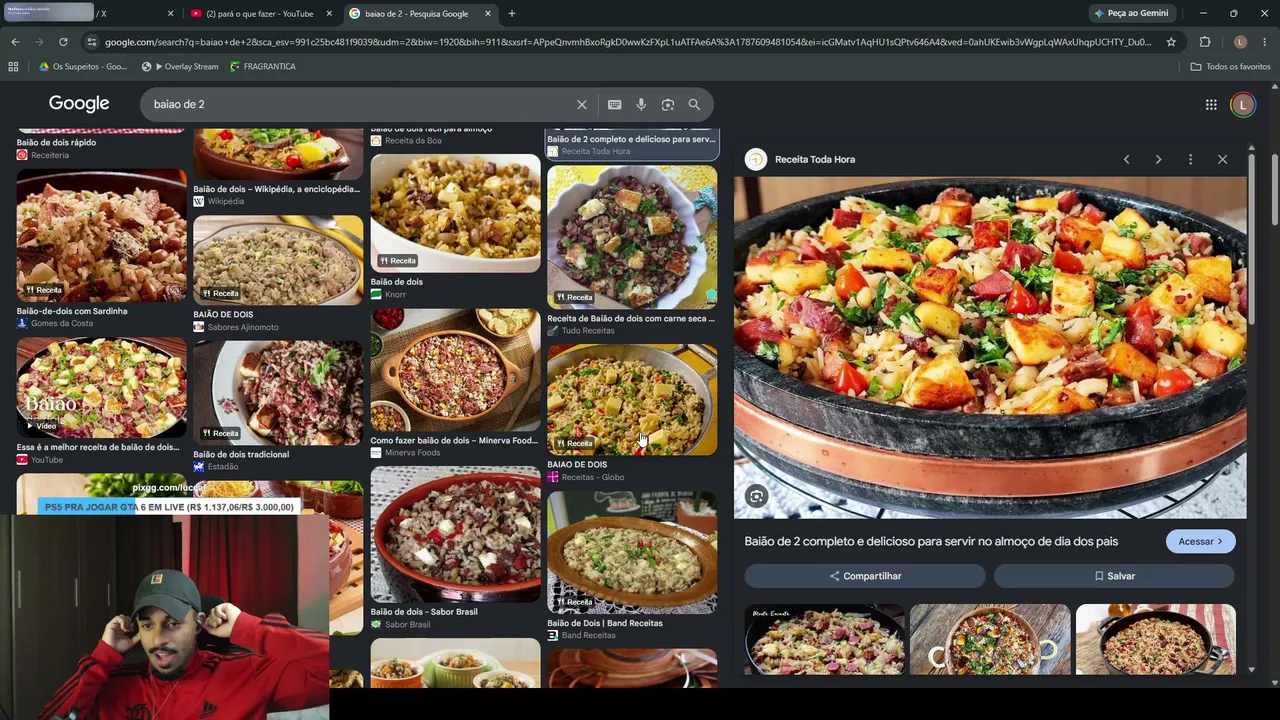The image size is (1280, 720).
Task: Open the large baião de dois preview image
Action: tap(990, 348)
